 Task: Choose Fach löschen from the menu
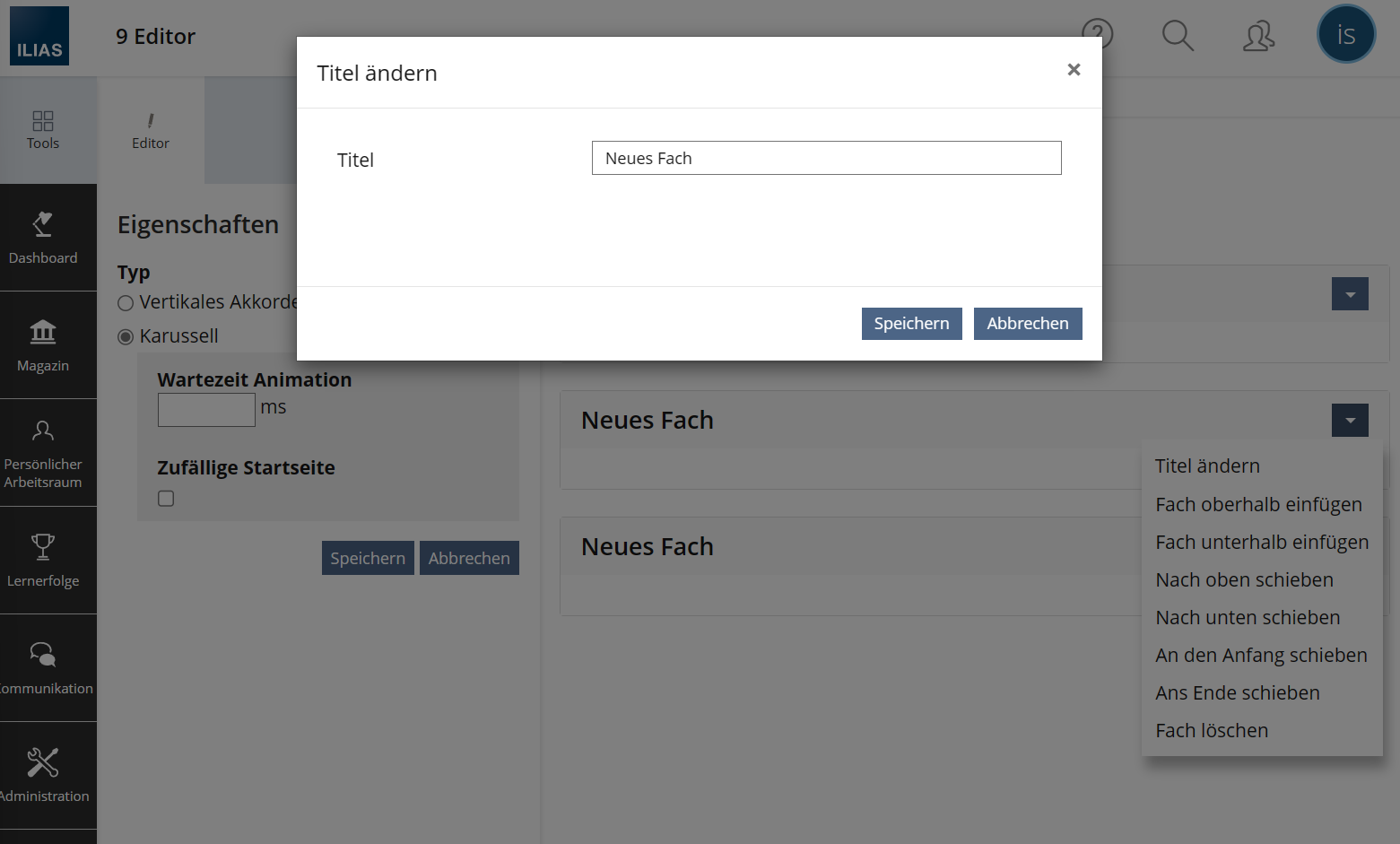(x=1212, y=731)
